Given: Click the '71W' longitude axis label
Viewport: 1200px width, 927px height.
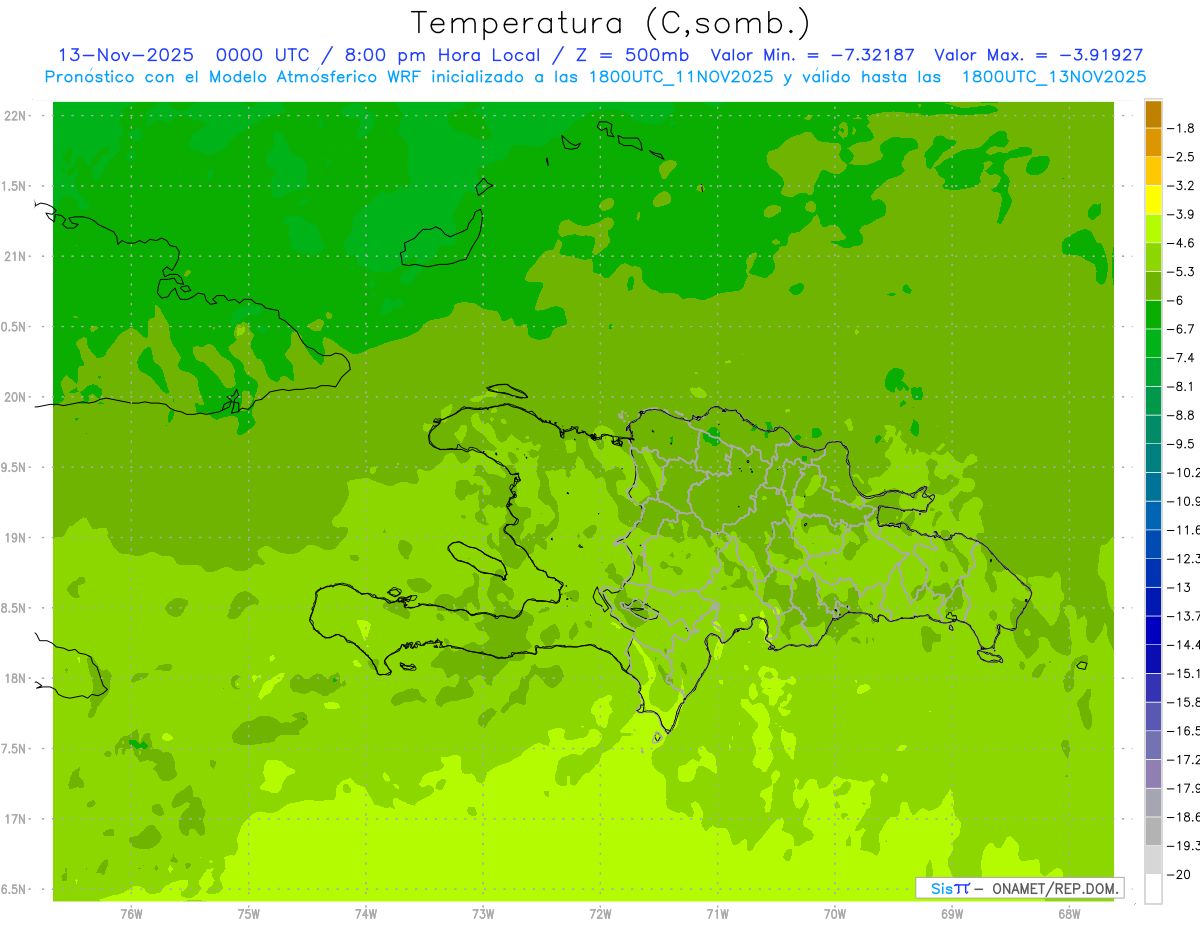Looking at the screenshot, I should [717, 914].
